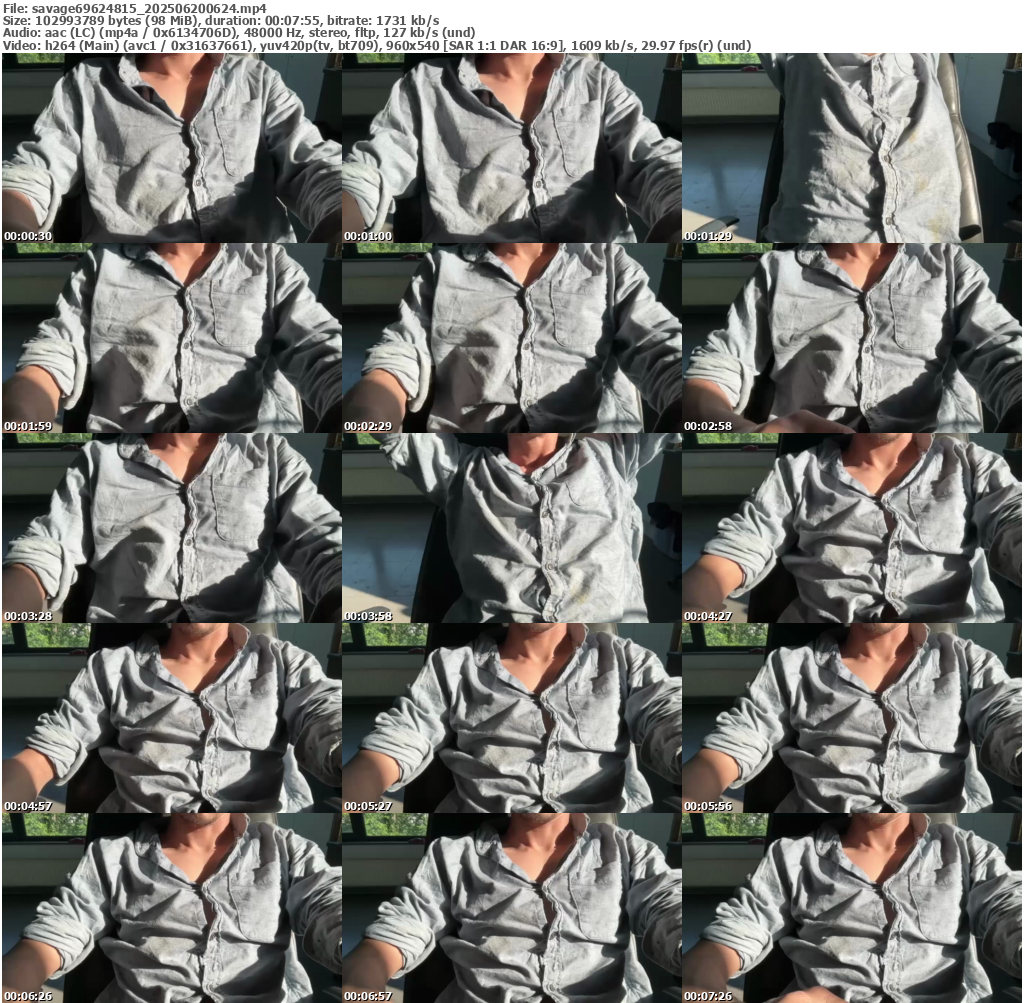Click the audio codec text aac (LC)
Viewport: 1024px width, 1003px height.
tap(69, 33)
